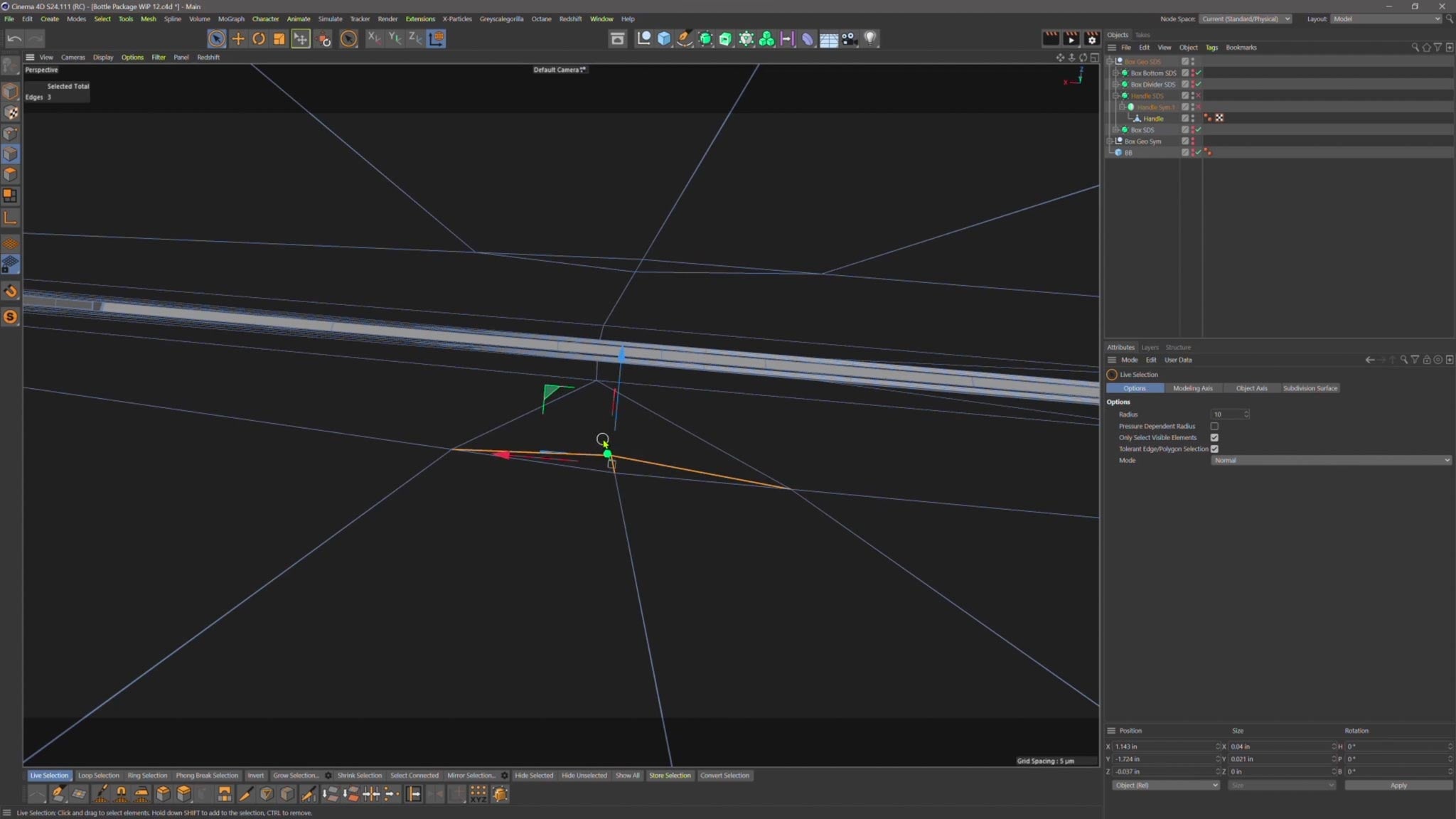
Task: Activate the Move tool
Action: pyautogui.click(x=238, y=38)
